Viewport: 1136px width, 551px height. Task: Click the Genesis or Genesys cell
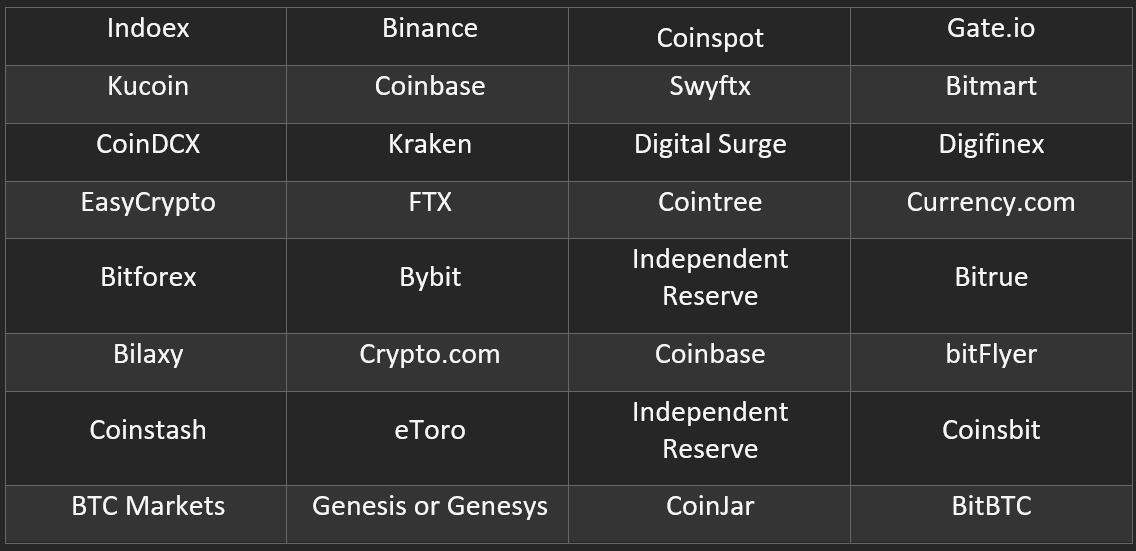tap(427, 514)
